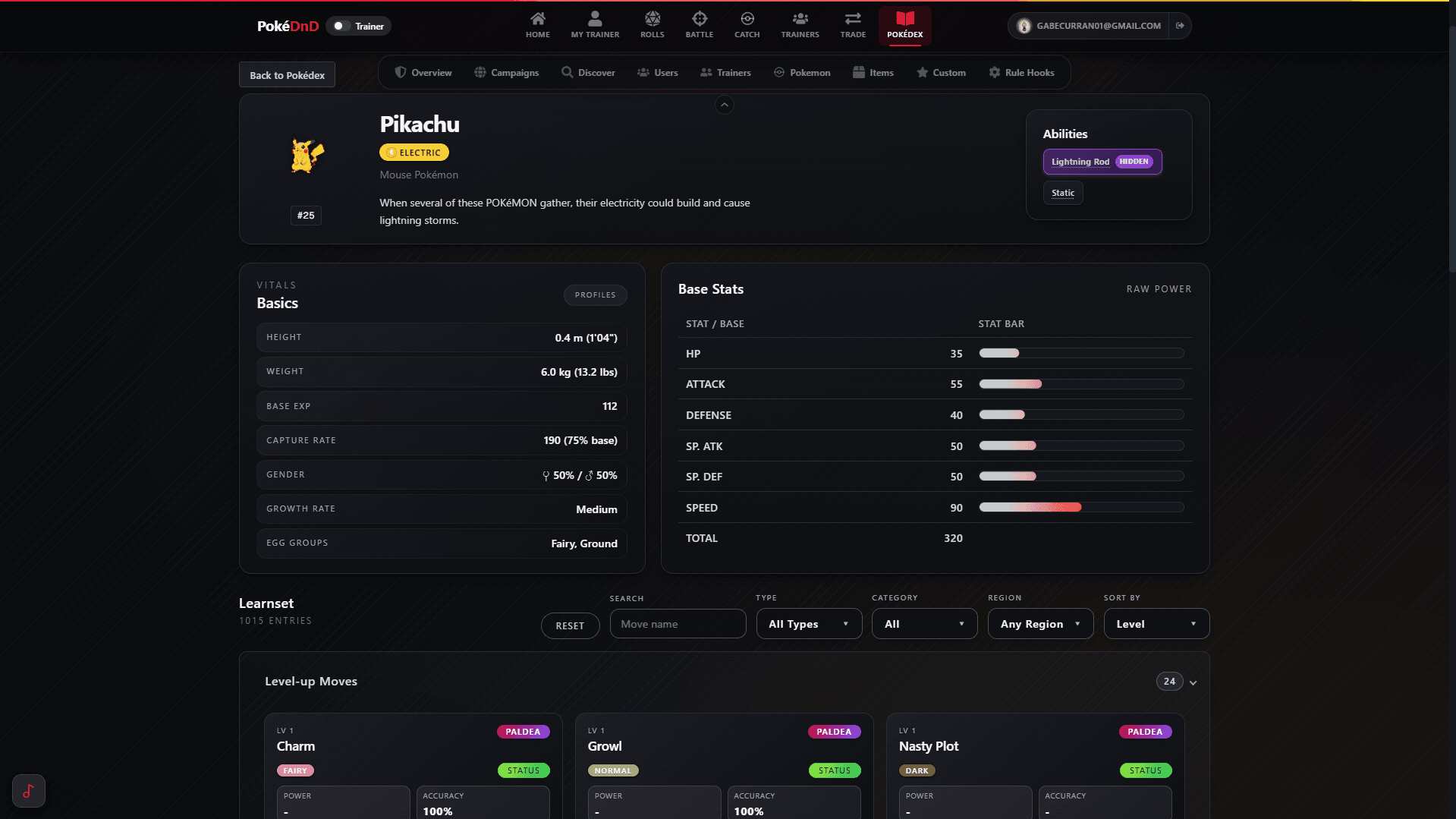Click the Lightning Rod hidden ability
Image resolution: width=1456 pixels, height=819 pixels.
point(1102,162)
